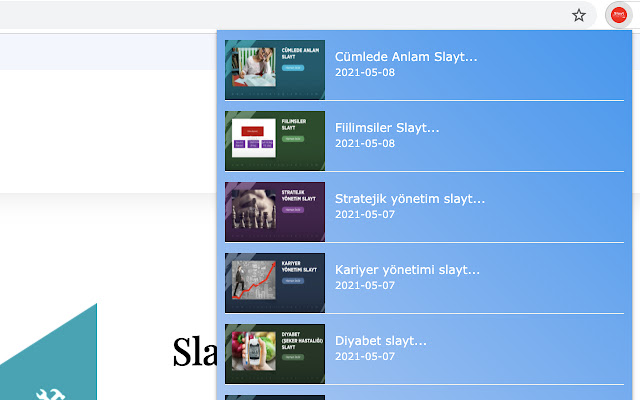640x400 pixels.
Task: Click date 2021-05-07 under Stratejik yönetim
Action: tap(365, 215)
